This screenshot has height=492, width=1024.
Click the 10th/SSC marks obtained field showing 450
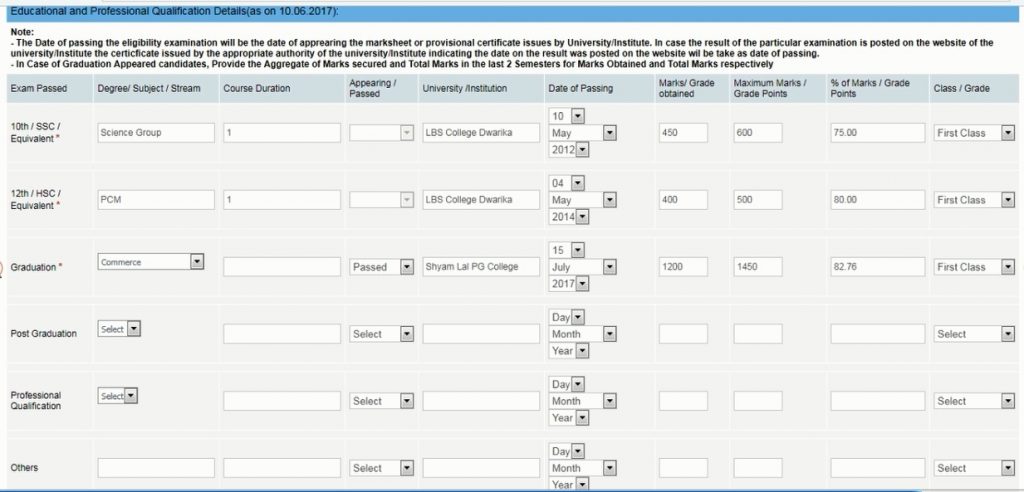pyautogui.click(x=683, y=133)
